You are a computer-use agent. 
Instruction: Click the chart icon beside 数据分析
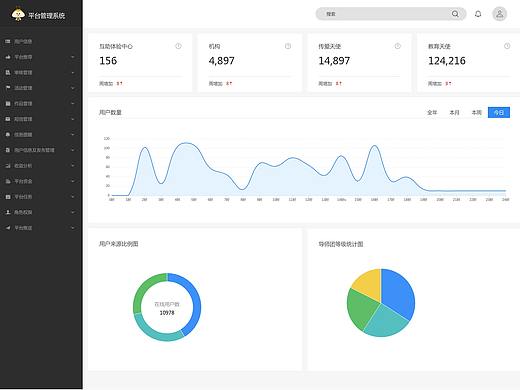pyautogui.click(x=8, y=166)
